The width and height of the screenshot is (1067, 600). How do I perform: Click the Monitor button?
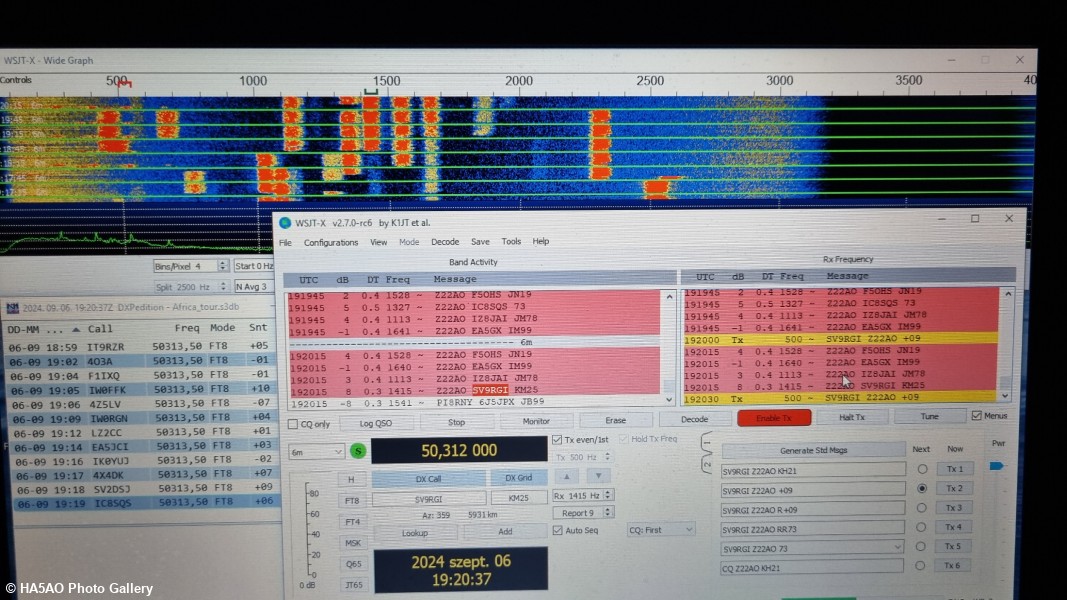(x=536, y=422)
